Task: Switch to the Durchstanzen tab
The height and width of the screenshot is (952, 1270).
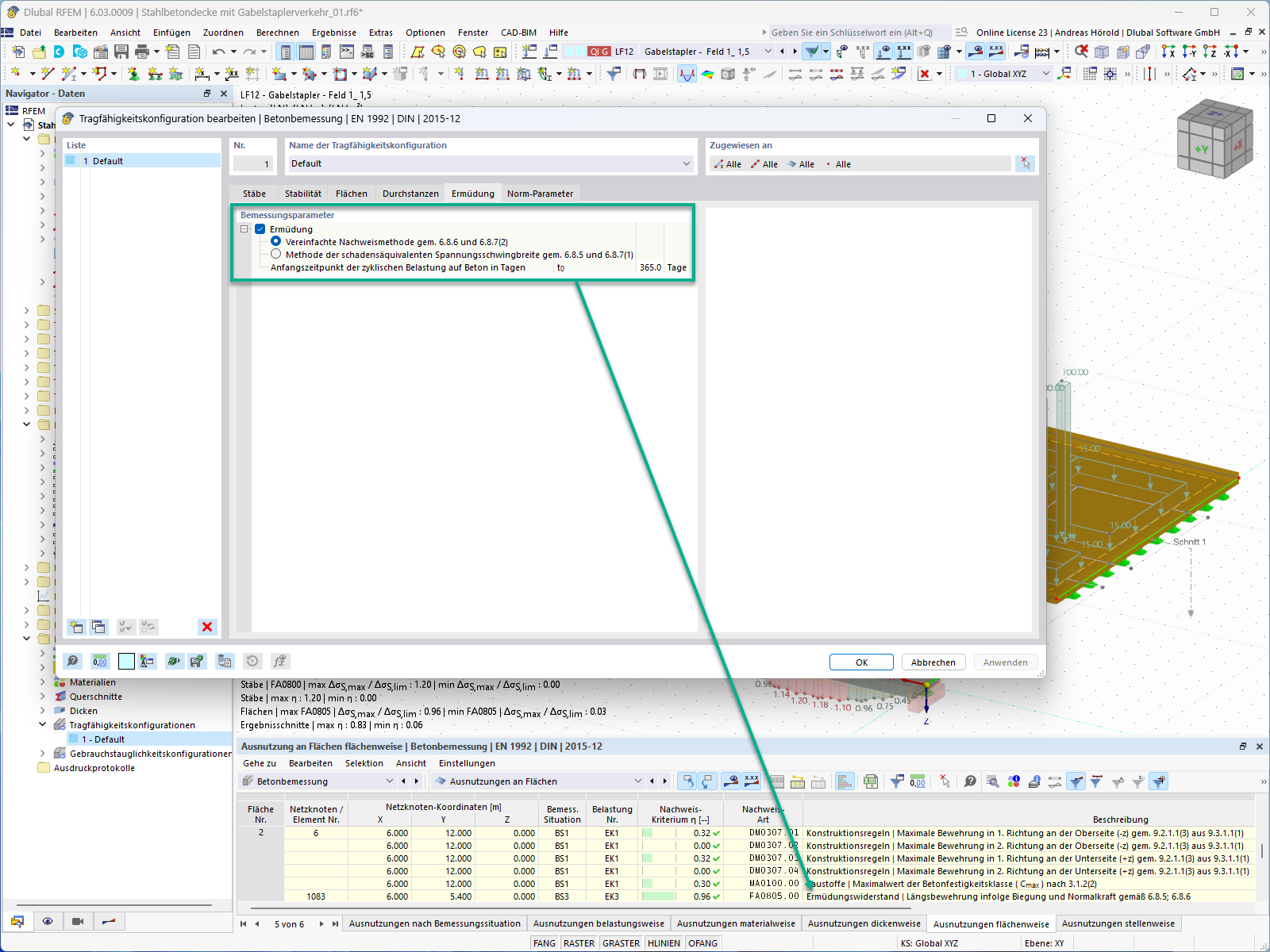Action: 410,194
